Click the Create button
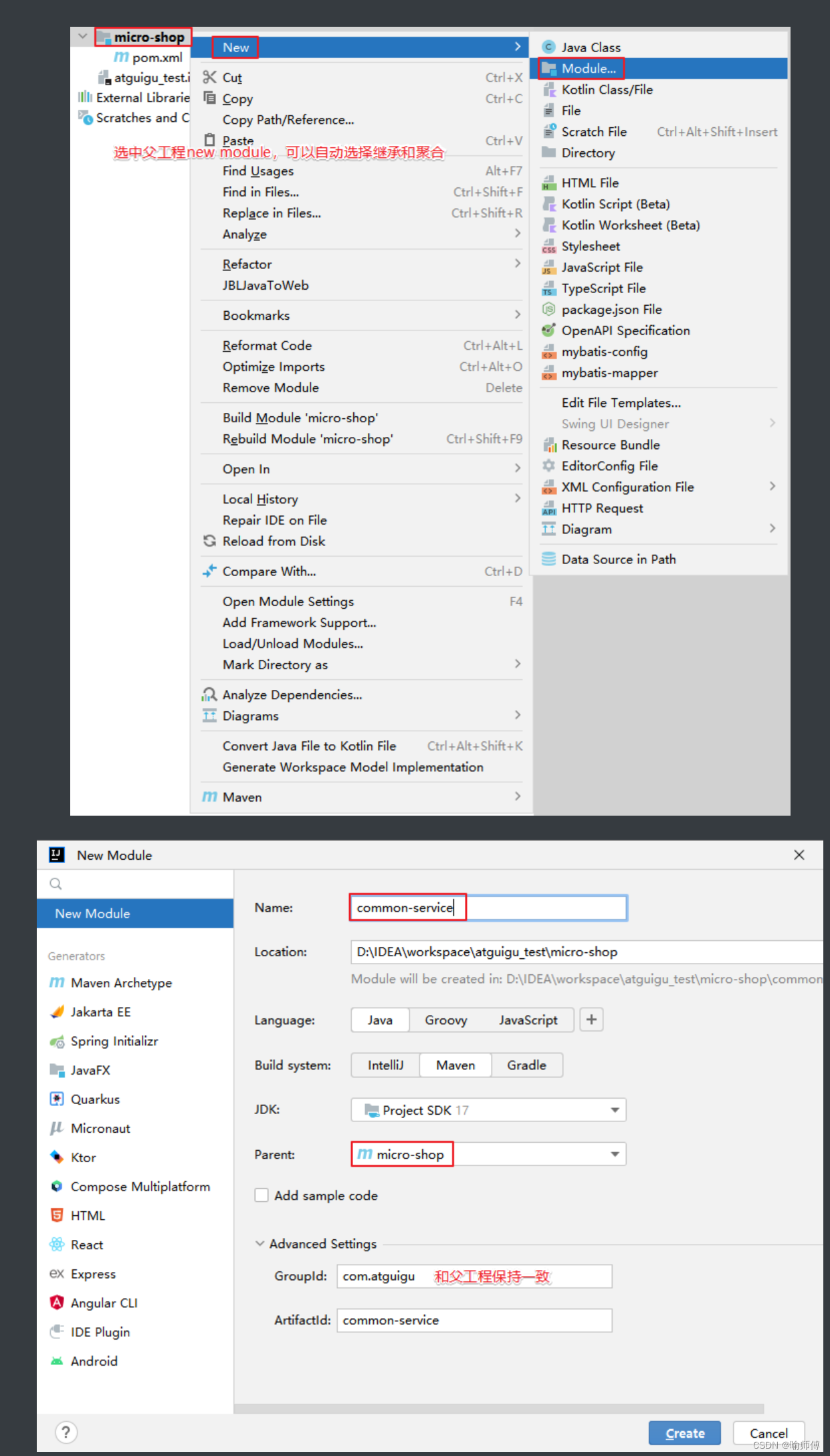 point(685,1433)
